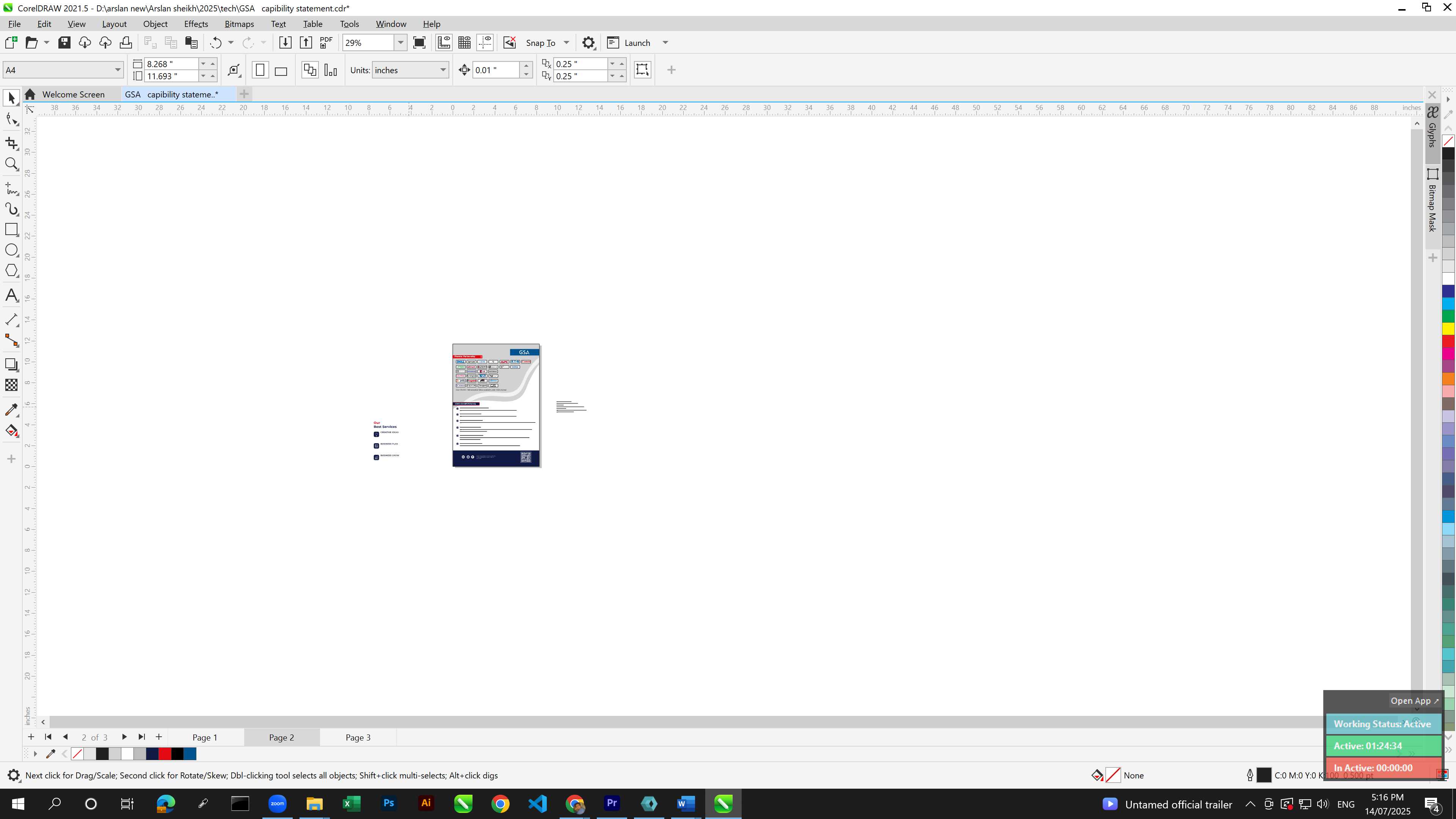Image resolution: width=1456 pixels, height=819 pixels.
Task: Expand the Units inches dropdown
Action: tap(443, 70)
